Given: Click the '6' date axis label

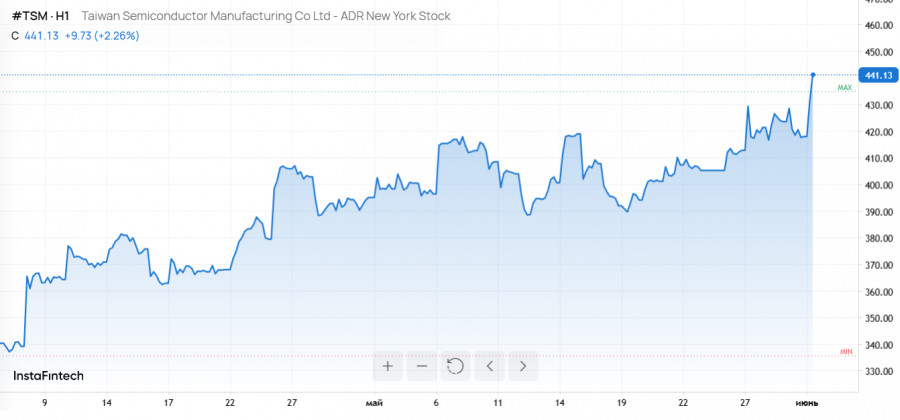Looking at the screenshot, I should point(436,403).
